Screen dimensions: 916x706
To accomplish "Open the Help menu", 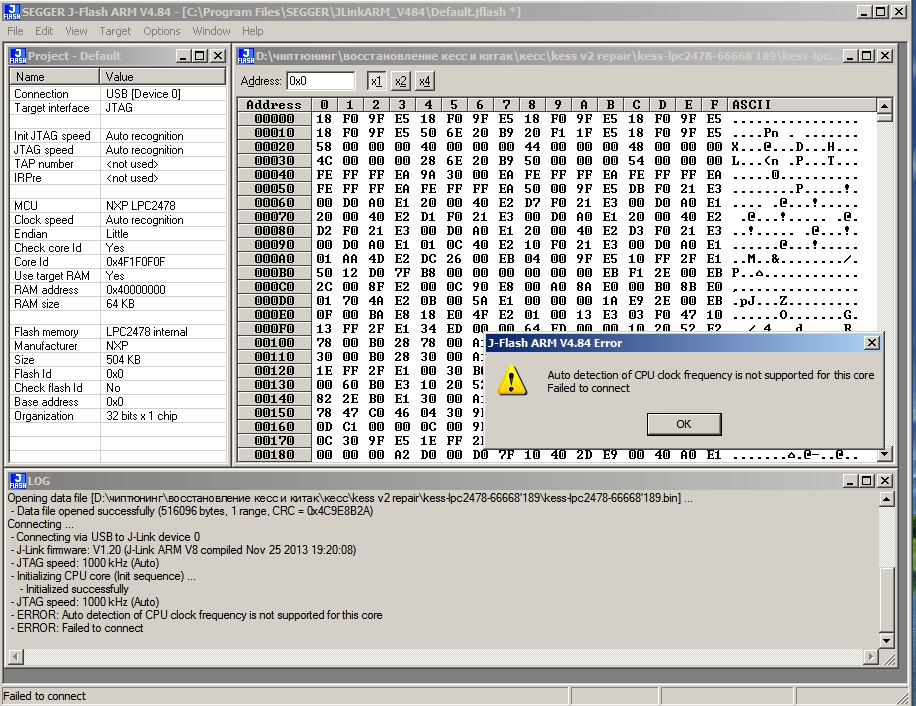I will (252, 31).
